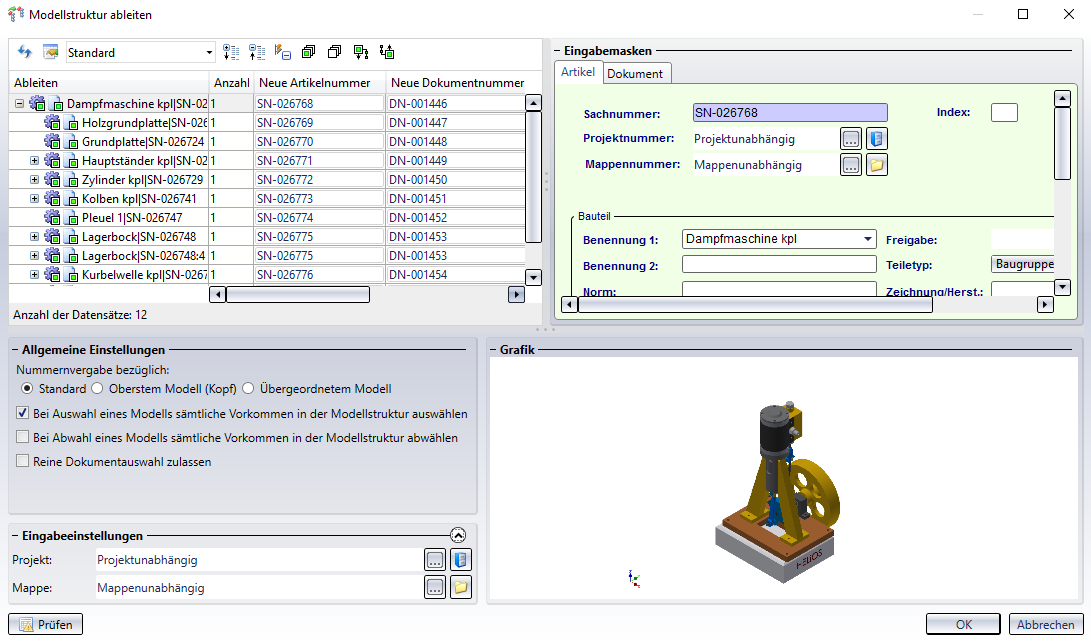Enable Reine Dokumentauswahl zulassen
1091x642 pixels.
(x=23, y=462)
